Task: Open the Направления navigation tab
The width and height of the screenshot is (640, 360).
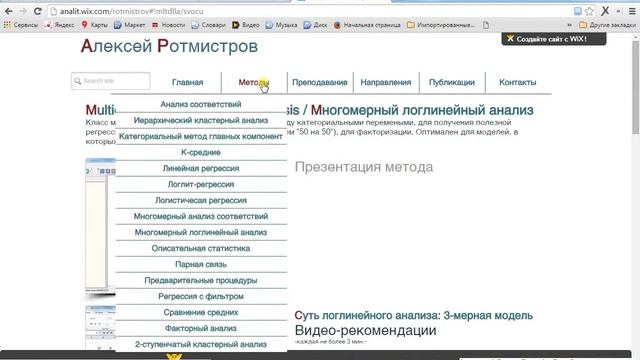Action: click(386, 82)
